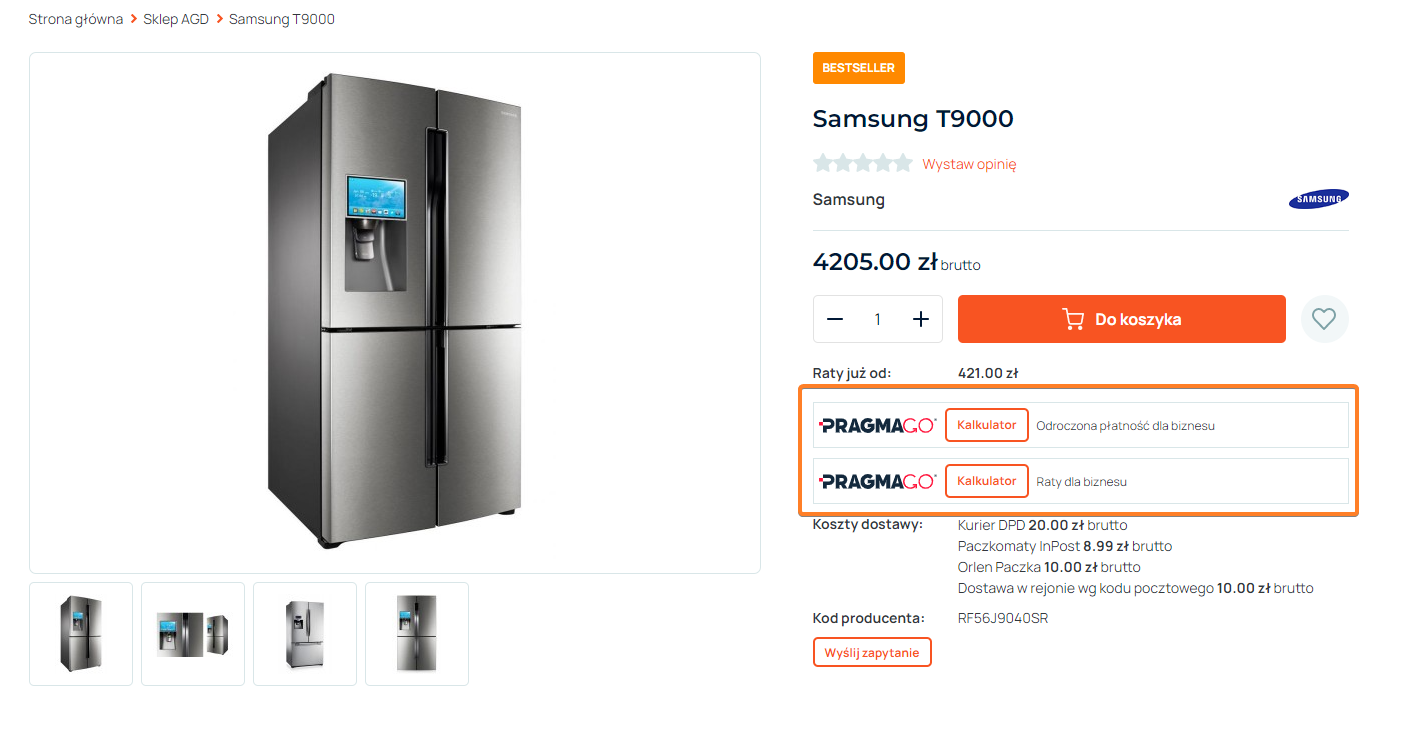The height and width of the screenshot is (730, 1413).
Task: Add product with Do koszyka button
Action: click(1121, 319)
